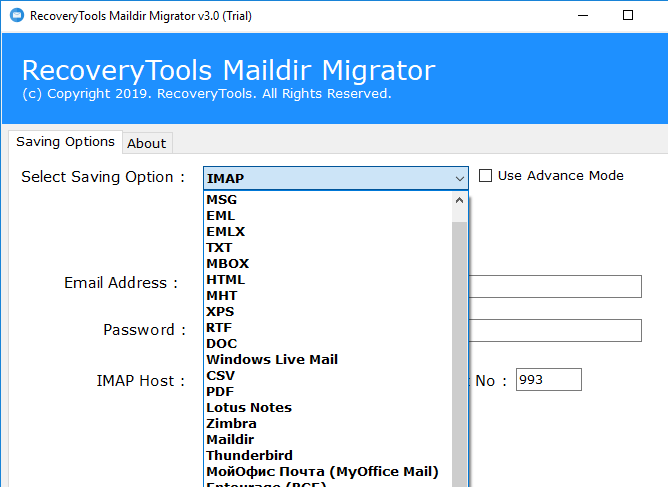Choose XPS saving format
Viewport: 668px width, 487px height.
pos(328,311)
